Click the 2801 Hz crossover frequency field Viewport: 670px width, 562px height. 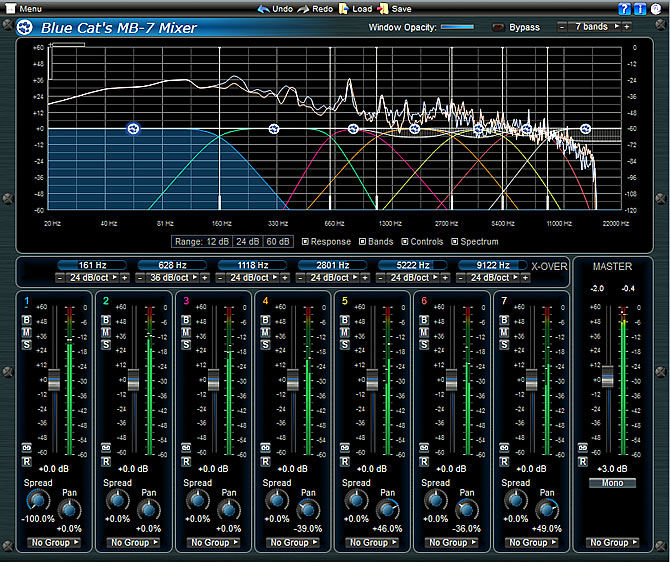click(x=332, y=265)
